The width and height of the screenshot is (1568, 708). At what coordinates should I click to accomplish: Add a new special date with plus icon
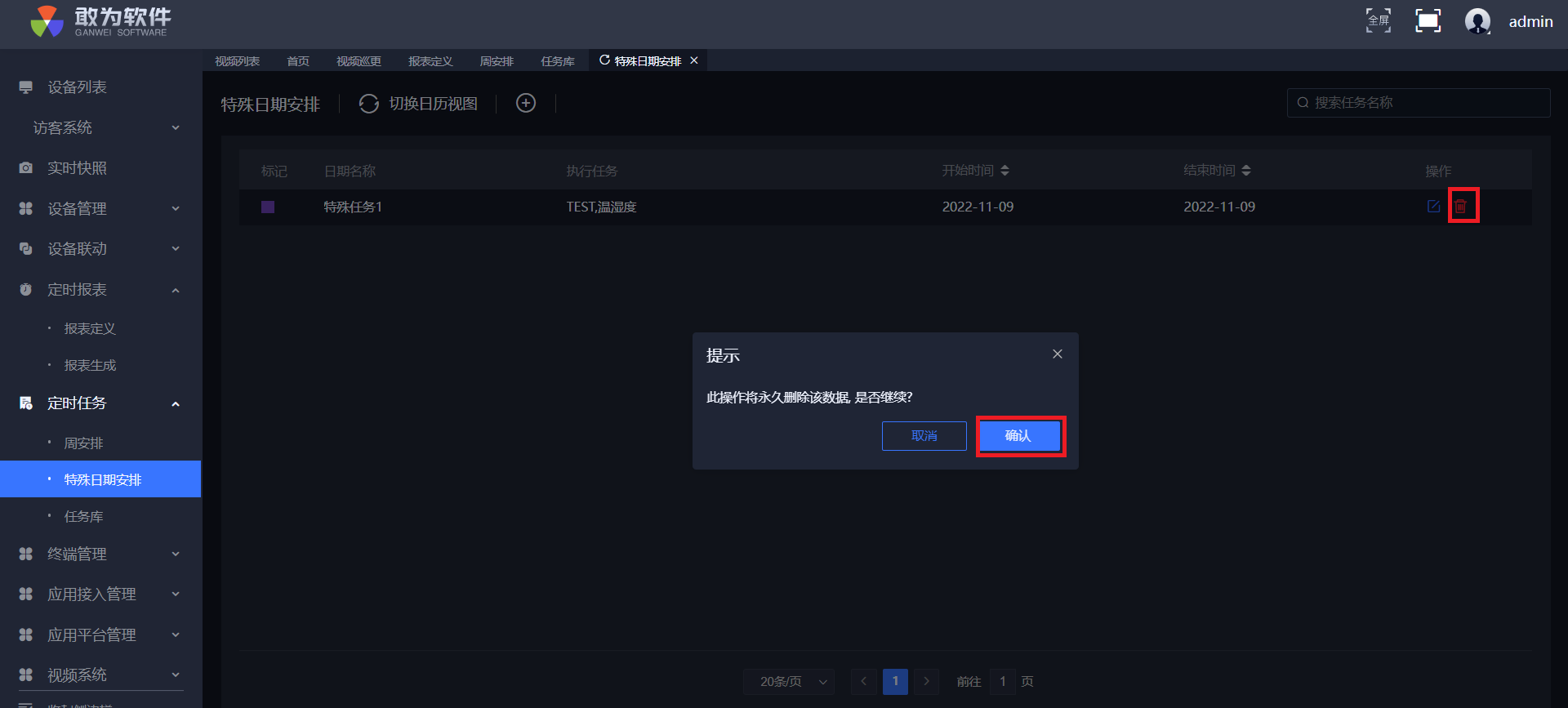(x=526, y=103)
